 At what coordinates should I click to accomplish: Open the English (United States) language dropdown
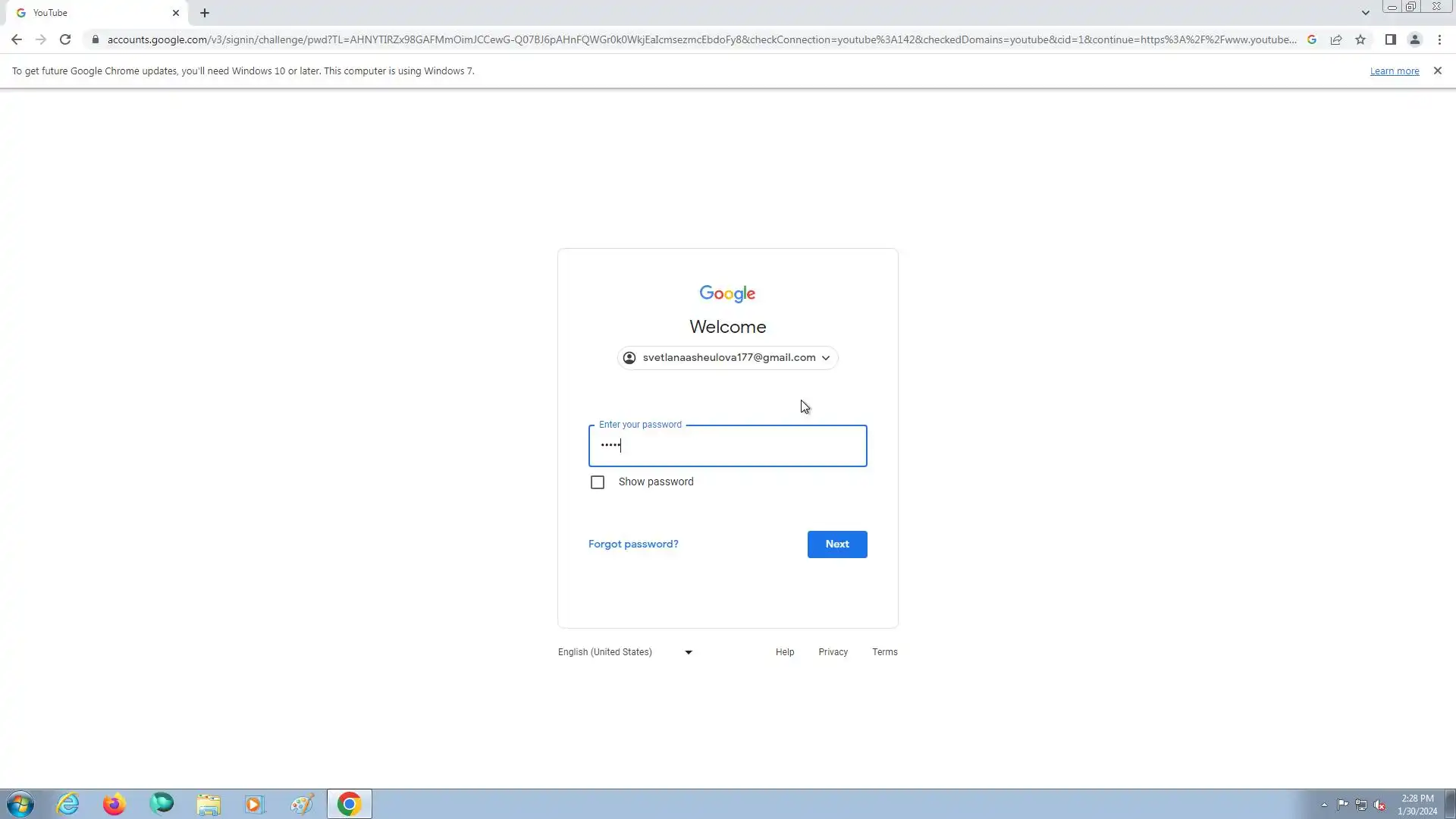pyautogui.click(x=625, y=652)
